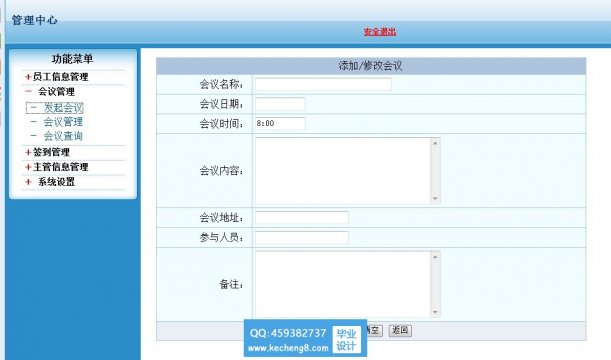
Task: Open the 会议管理 submenu link
Action: (x=63, y=122)
